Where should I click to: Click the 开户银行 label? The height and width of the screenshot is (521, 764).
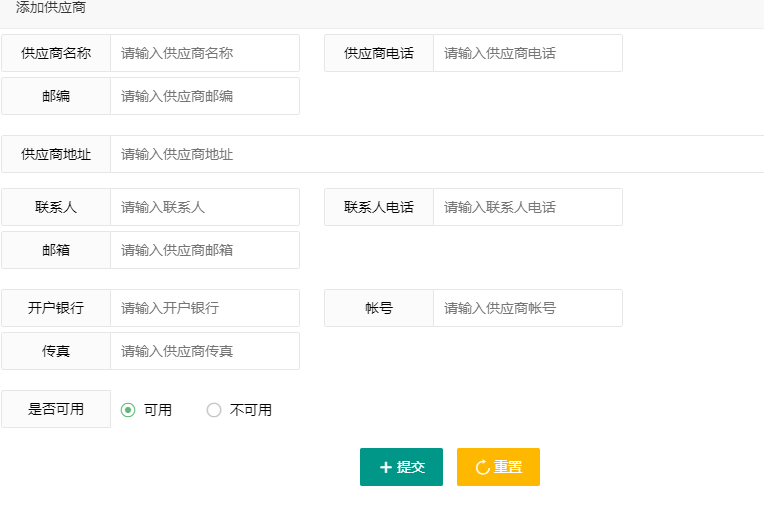(x=56, y=308)
